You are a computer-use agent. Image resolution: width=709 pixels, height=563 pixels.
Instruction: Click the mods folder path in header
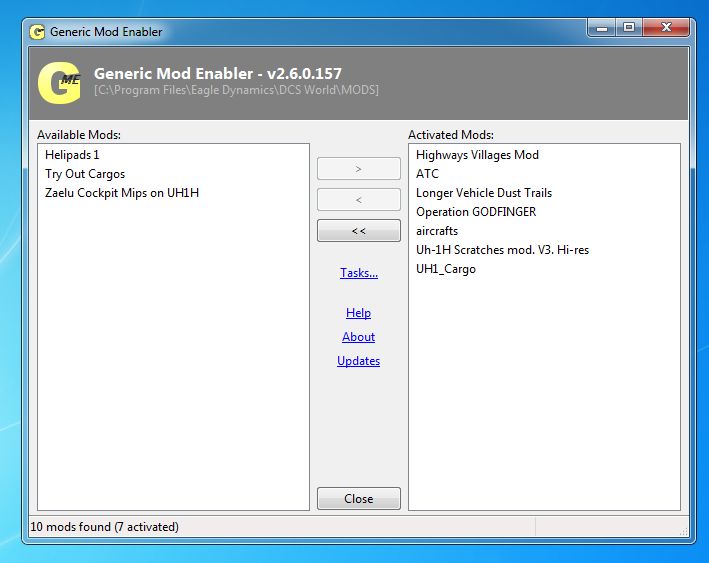pyautogui.click(x=236, y=90)
